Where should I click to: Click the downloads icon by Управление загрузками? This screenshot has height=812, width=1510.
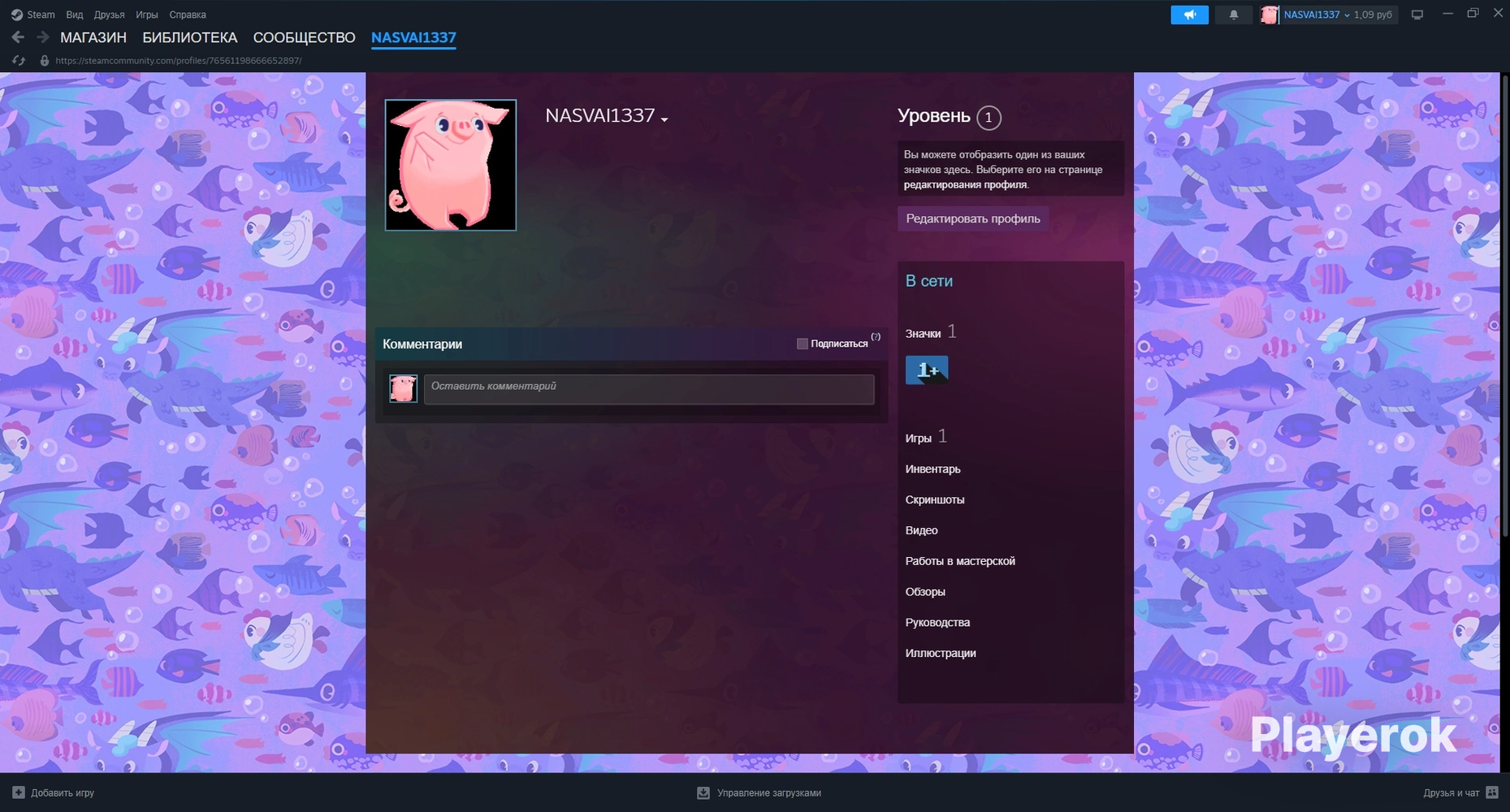pyautogui.click(x=703, y=793)
